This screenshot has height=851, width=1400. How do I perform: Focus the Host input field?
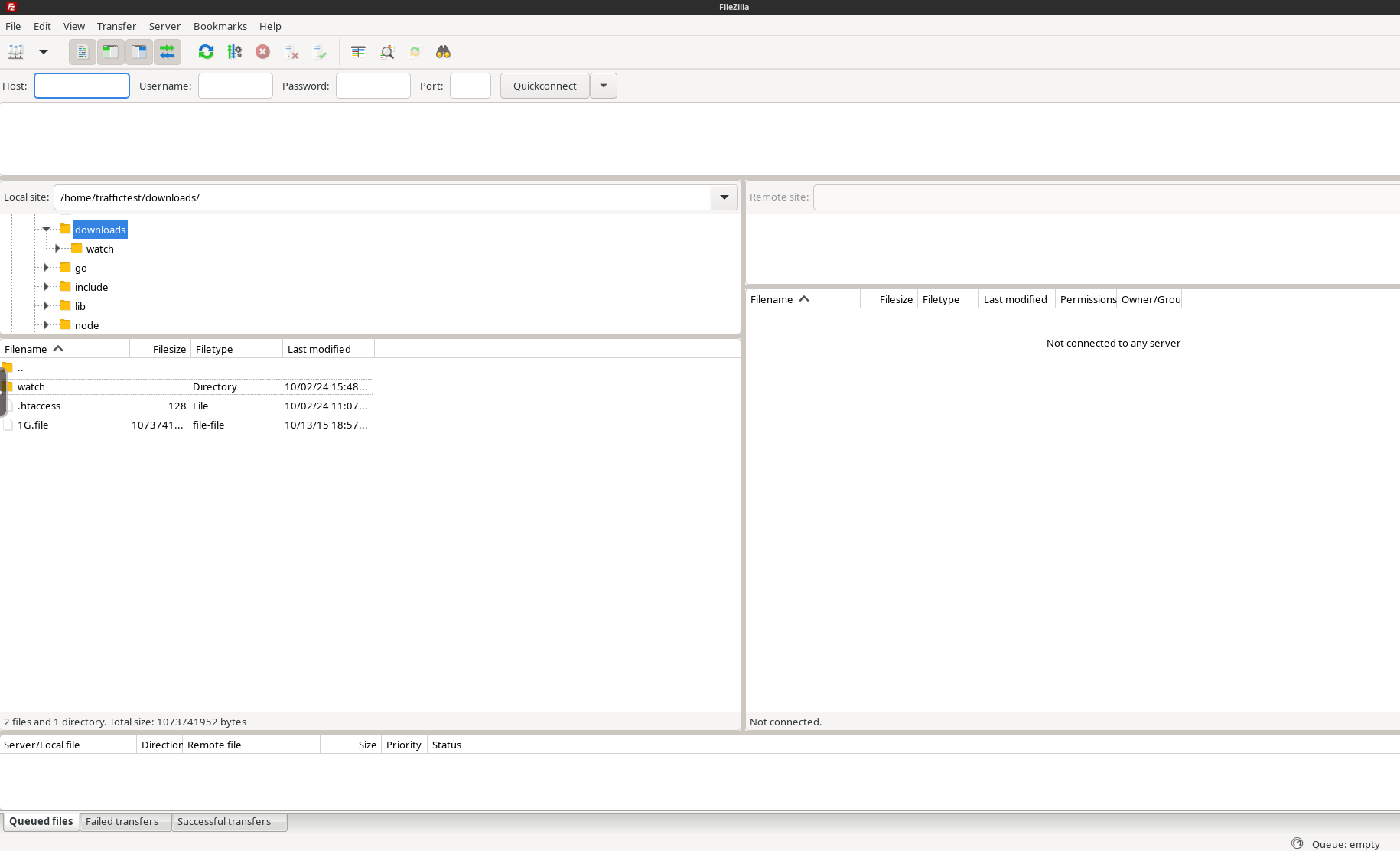pyautogui.click(x=82, y=86)
